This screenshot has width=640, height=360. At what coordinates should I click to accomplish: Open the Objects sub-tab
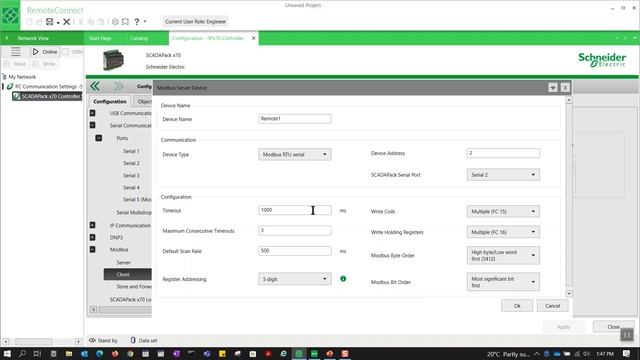[x=143, y=101]
